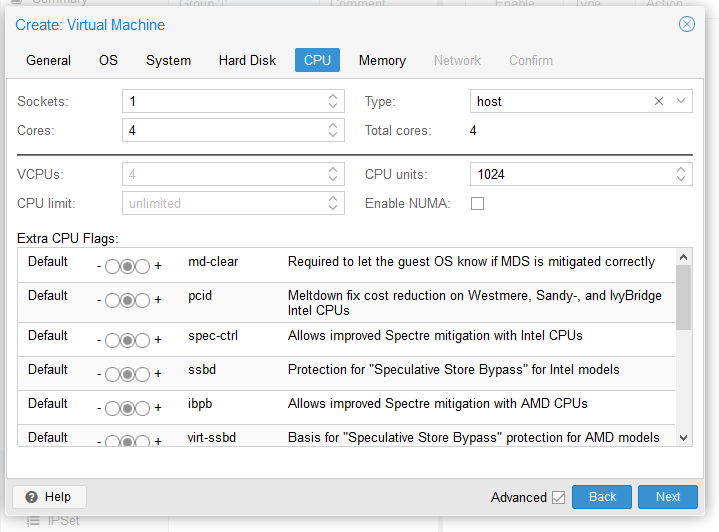Viewport: 719px width, 532px height.
Task: Set pcid flag to default (middle)
Action: [x=127, y=300]
